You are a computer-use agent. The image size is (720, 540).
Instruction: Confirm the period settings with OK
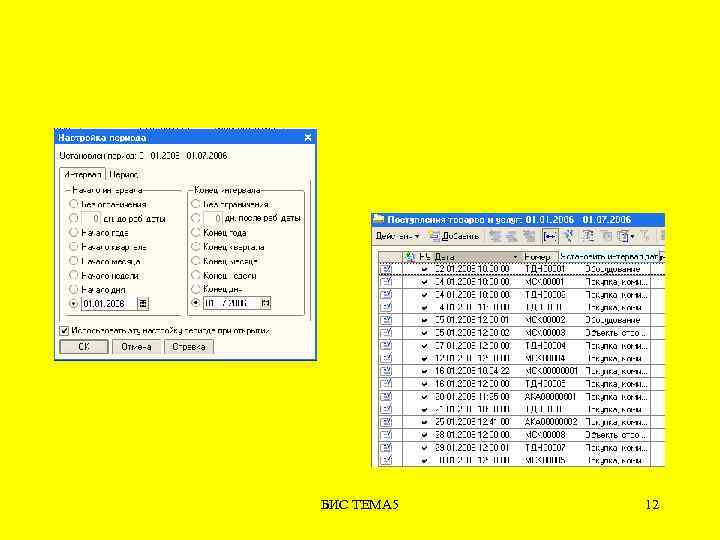click(84, 347)
